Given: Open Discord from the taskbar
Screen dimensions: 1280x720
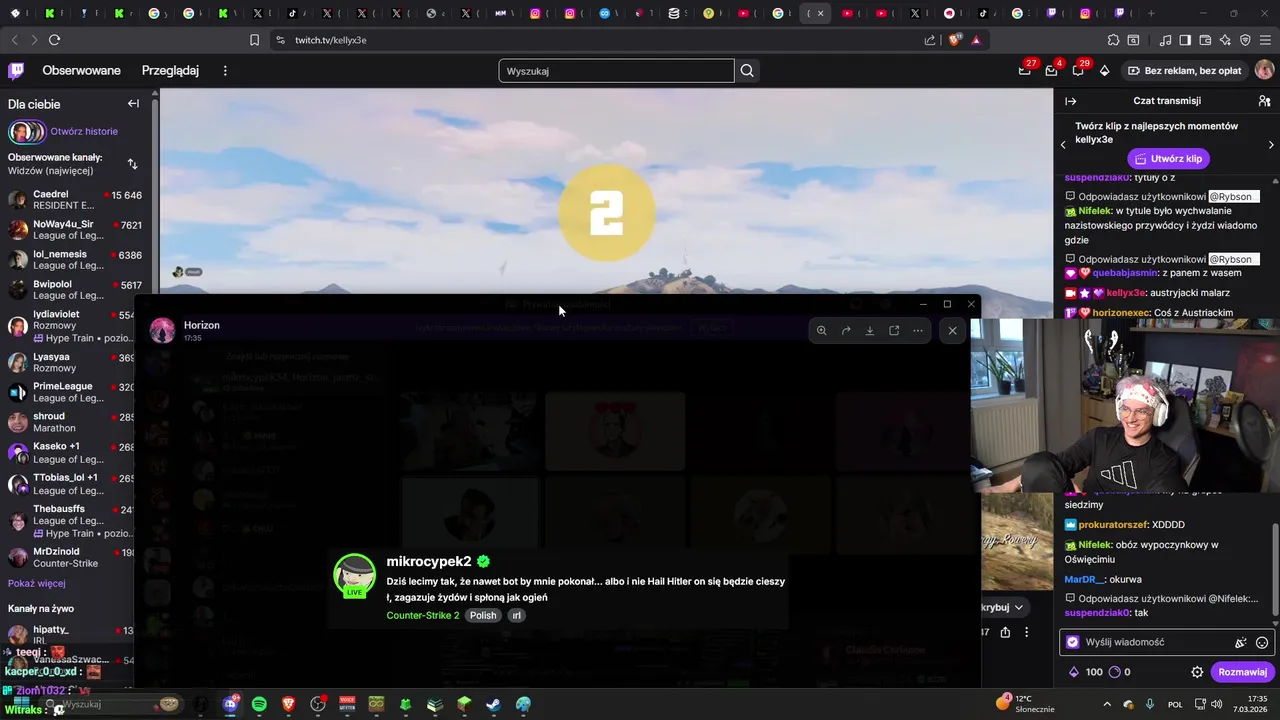Looking at the screenshot, I should [230, 704].
